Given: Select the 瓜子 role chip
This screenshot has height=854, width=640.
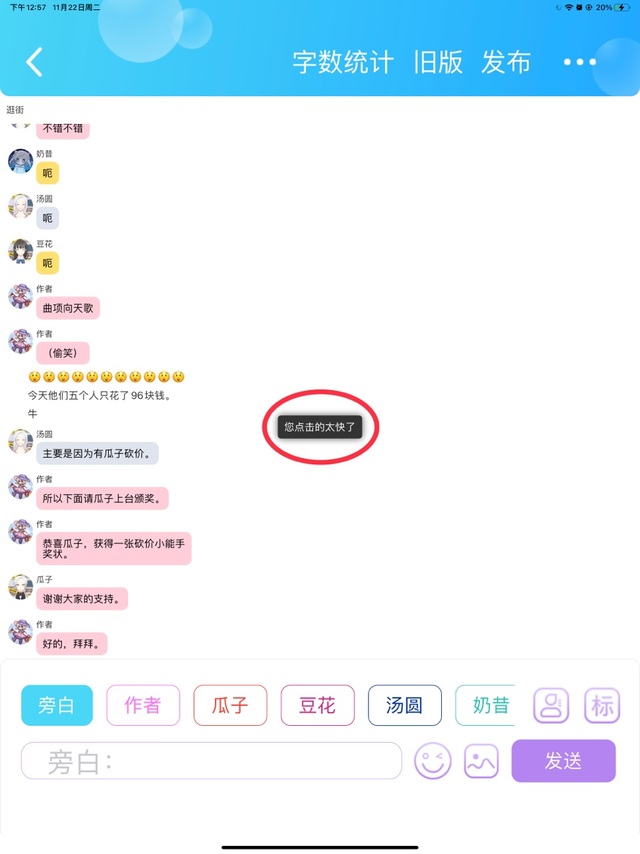Looking at the screenshot, I should click(230, 705).
